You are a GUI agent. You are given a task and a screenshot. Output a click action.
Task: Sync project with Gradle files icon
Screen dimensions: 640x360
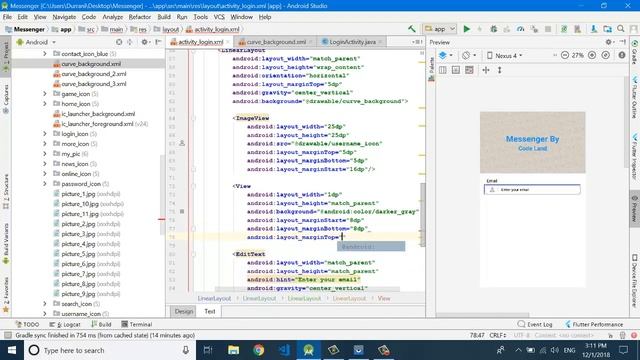(x=564, y=29)
